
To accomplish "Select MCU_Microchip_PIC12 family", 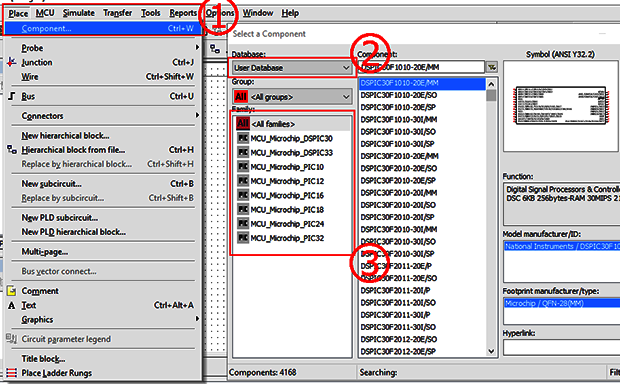I will click(x=292, y=181).
